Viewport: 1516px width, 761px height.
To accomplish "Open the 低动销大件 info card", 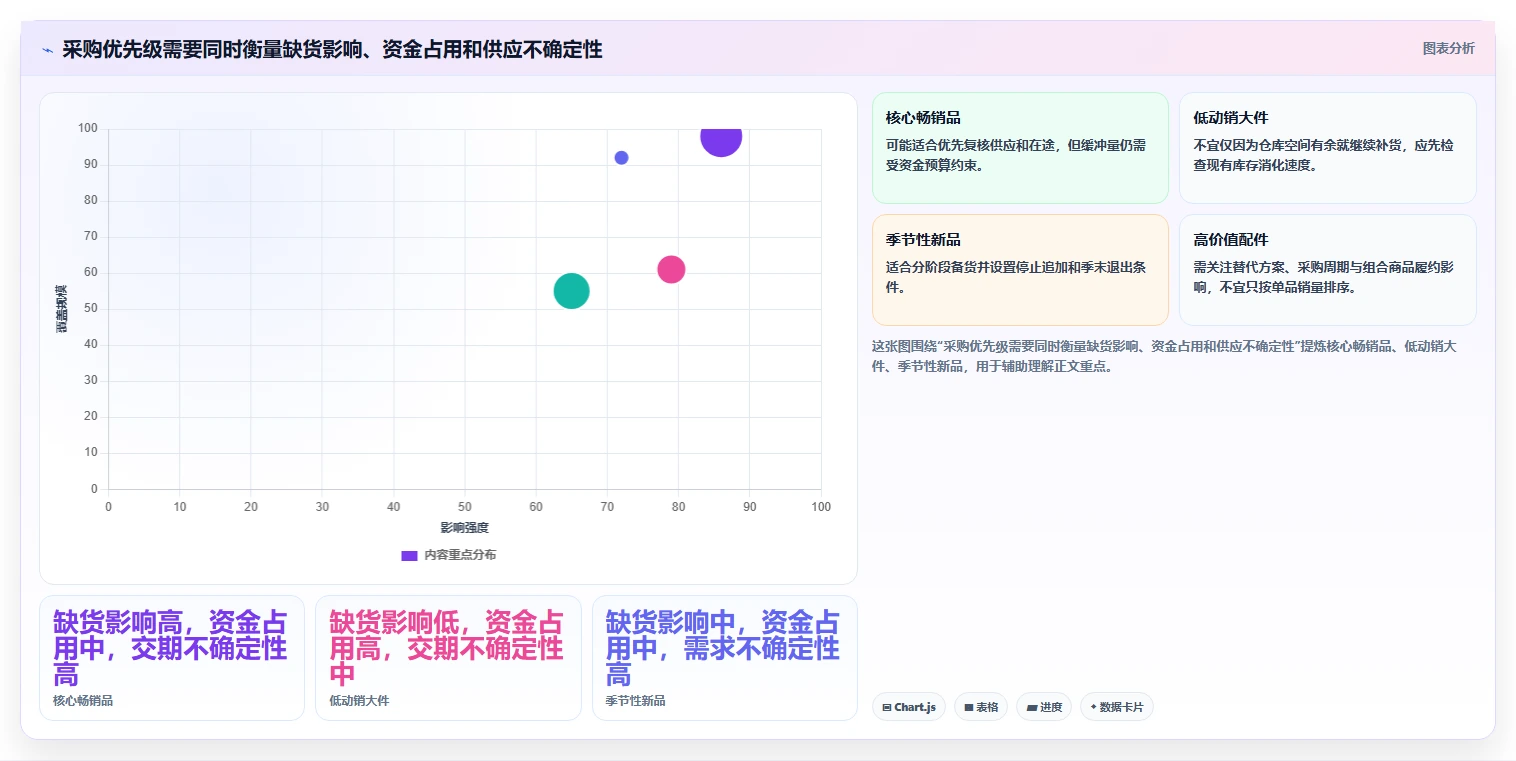I will (x=1327, y=148).
